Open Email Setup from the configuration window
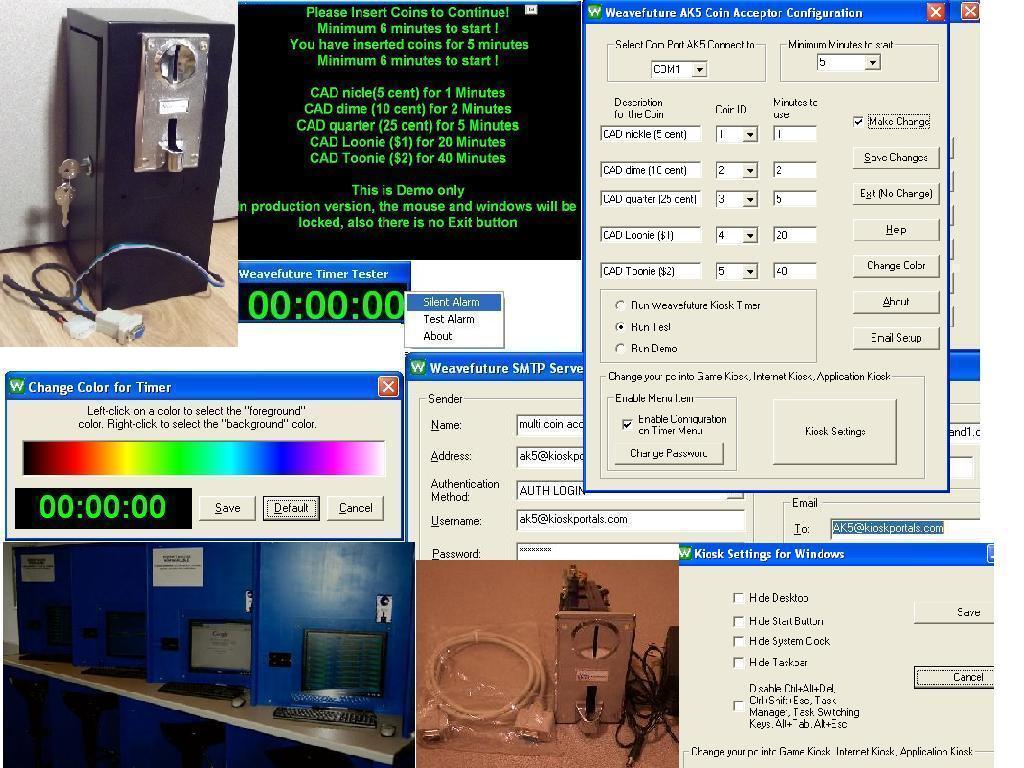 (x=896, y=338)
